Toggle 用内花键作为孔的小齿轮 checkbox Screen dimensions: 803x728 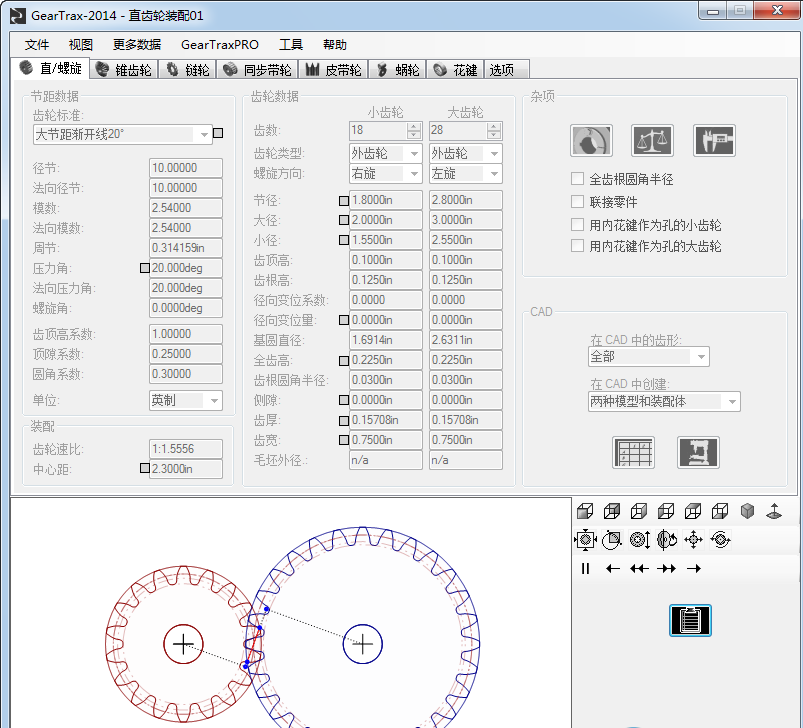point(577,225)
